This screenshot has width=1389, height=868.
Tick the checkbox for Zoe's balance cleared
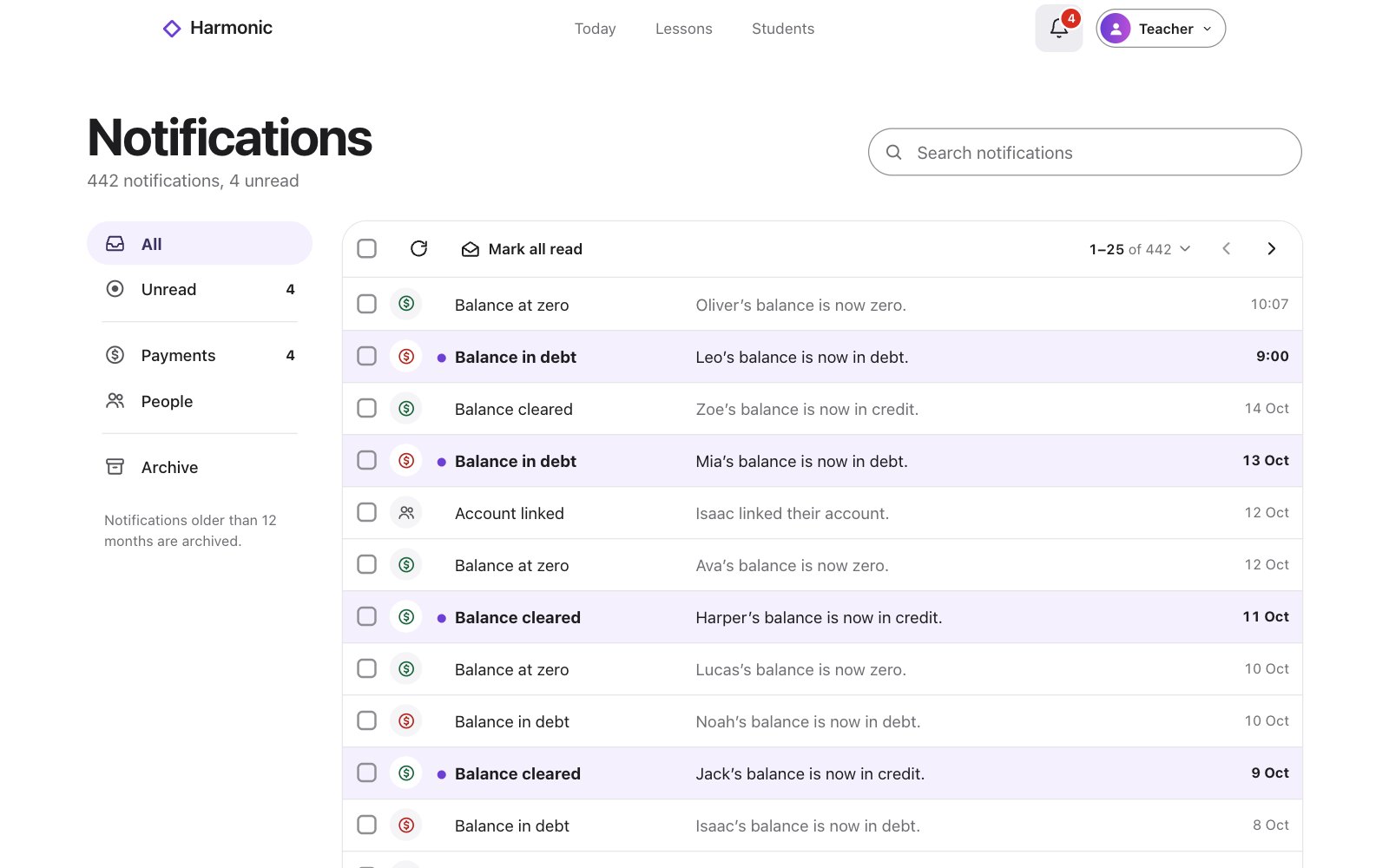[367, 408]
